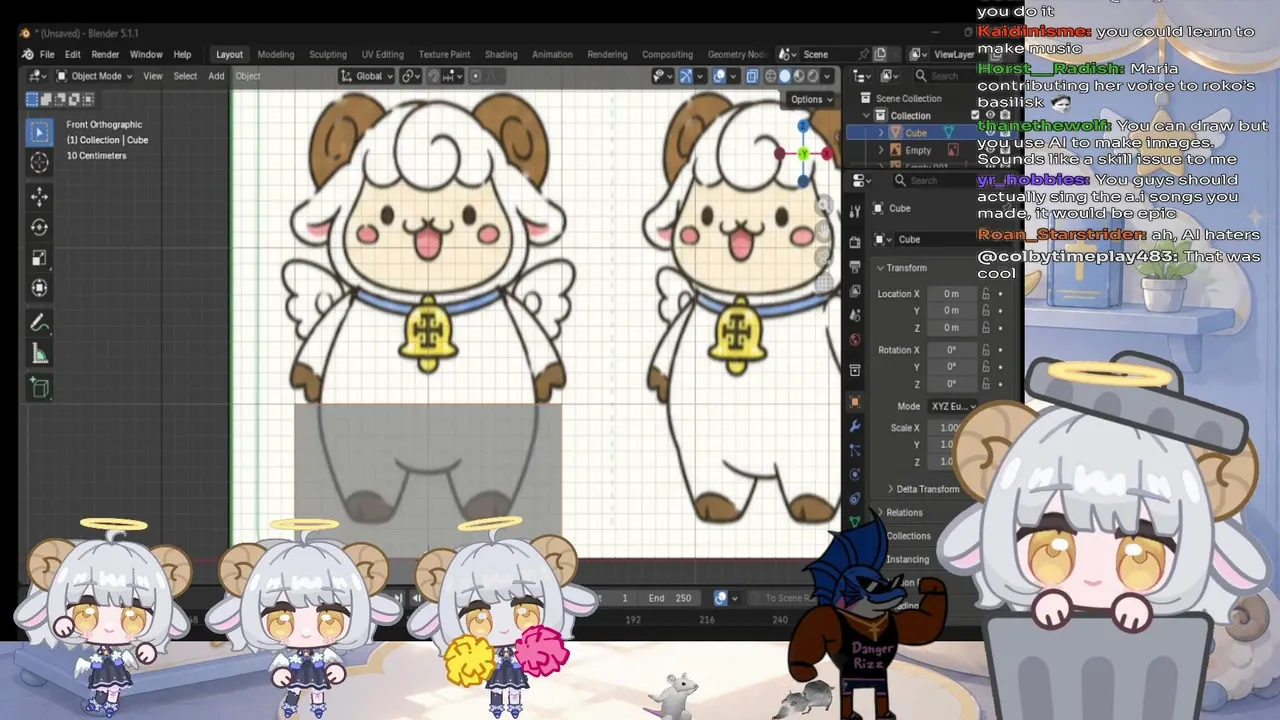Screen dimensions: 1280x720
Task: Click the Z axis on navigation gizmo
Action: [803, 127]
